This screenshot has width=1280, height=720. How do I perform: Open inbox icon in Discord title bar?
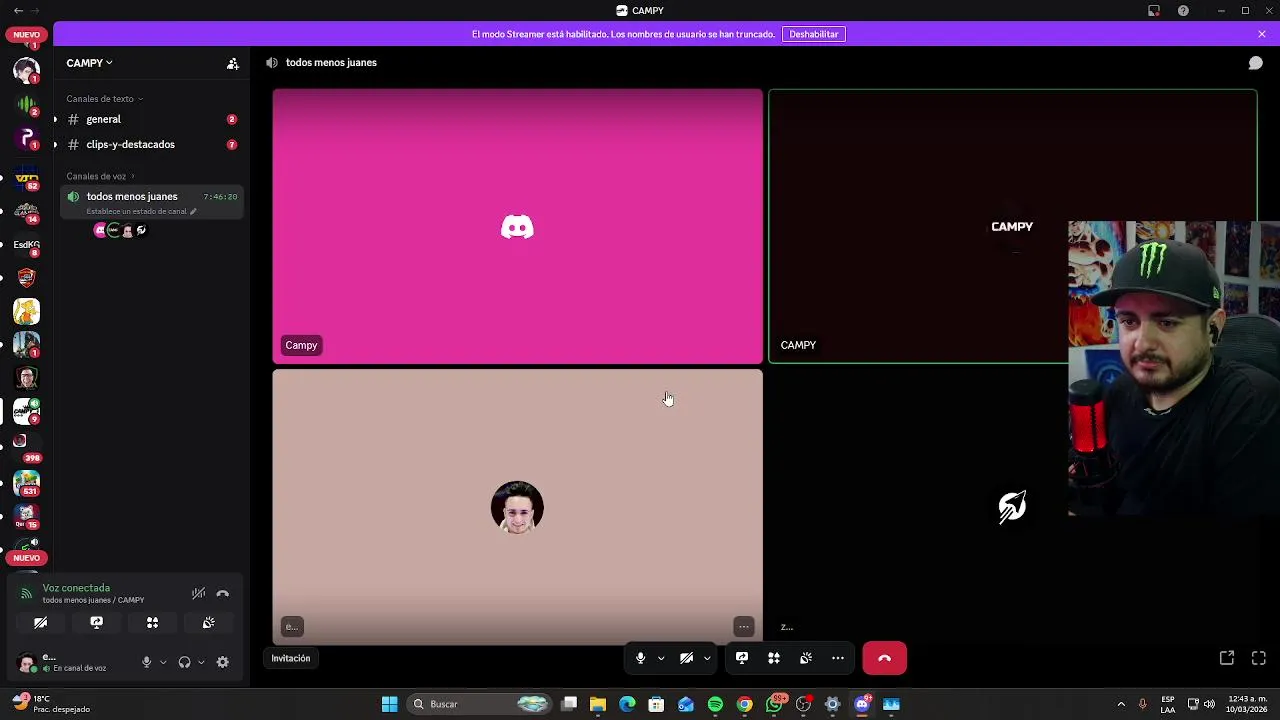point(1153,10)
